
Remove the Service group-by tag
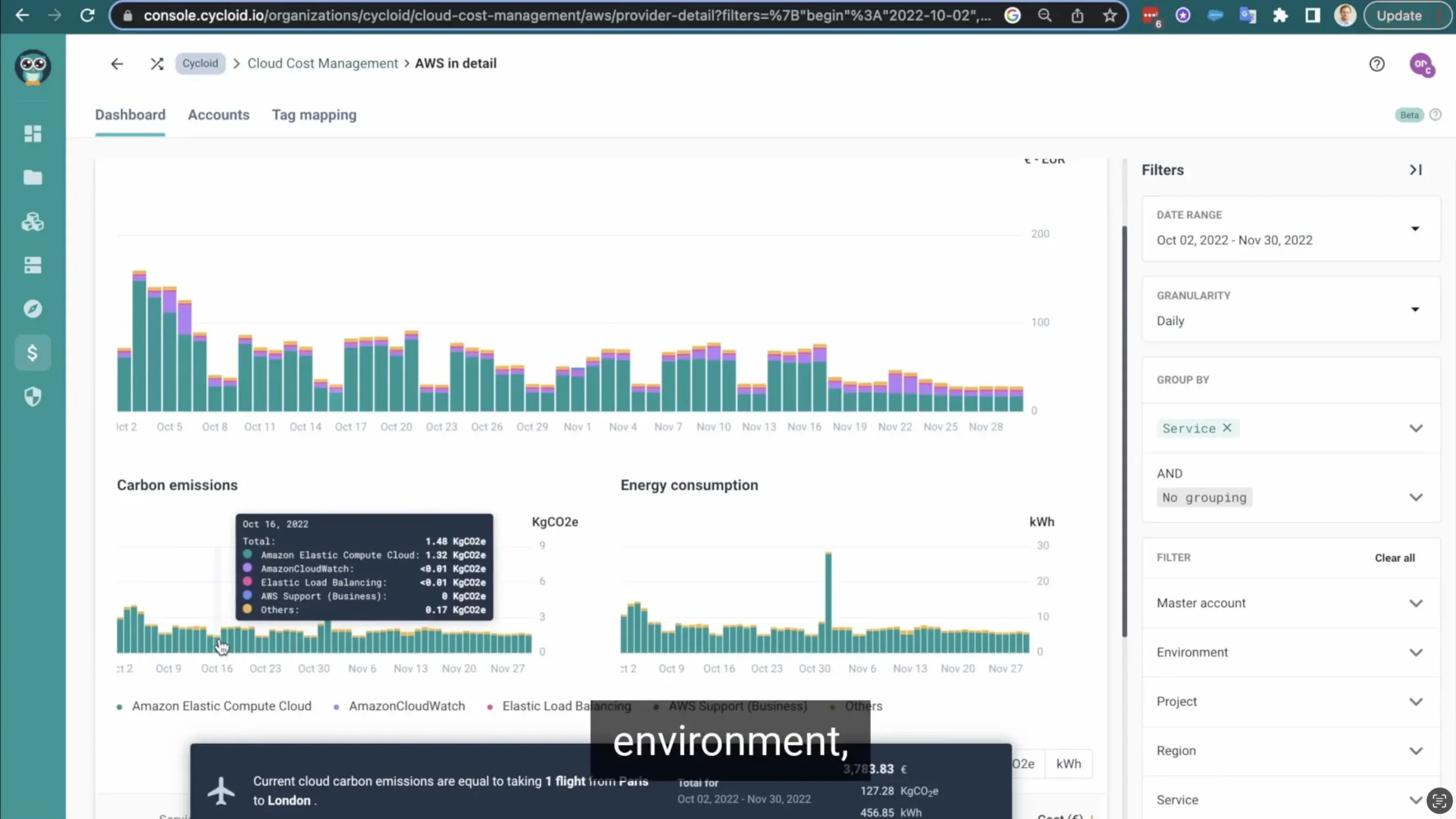(1227, 428)
